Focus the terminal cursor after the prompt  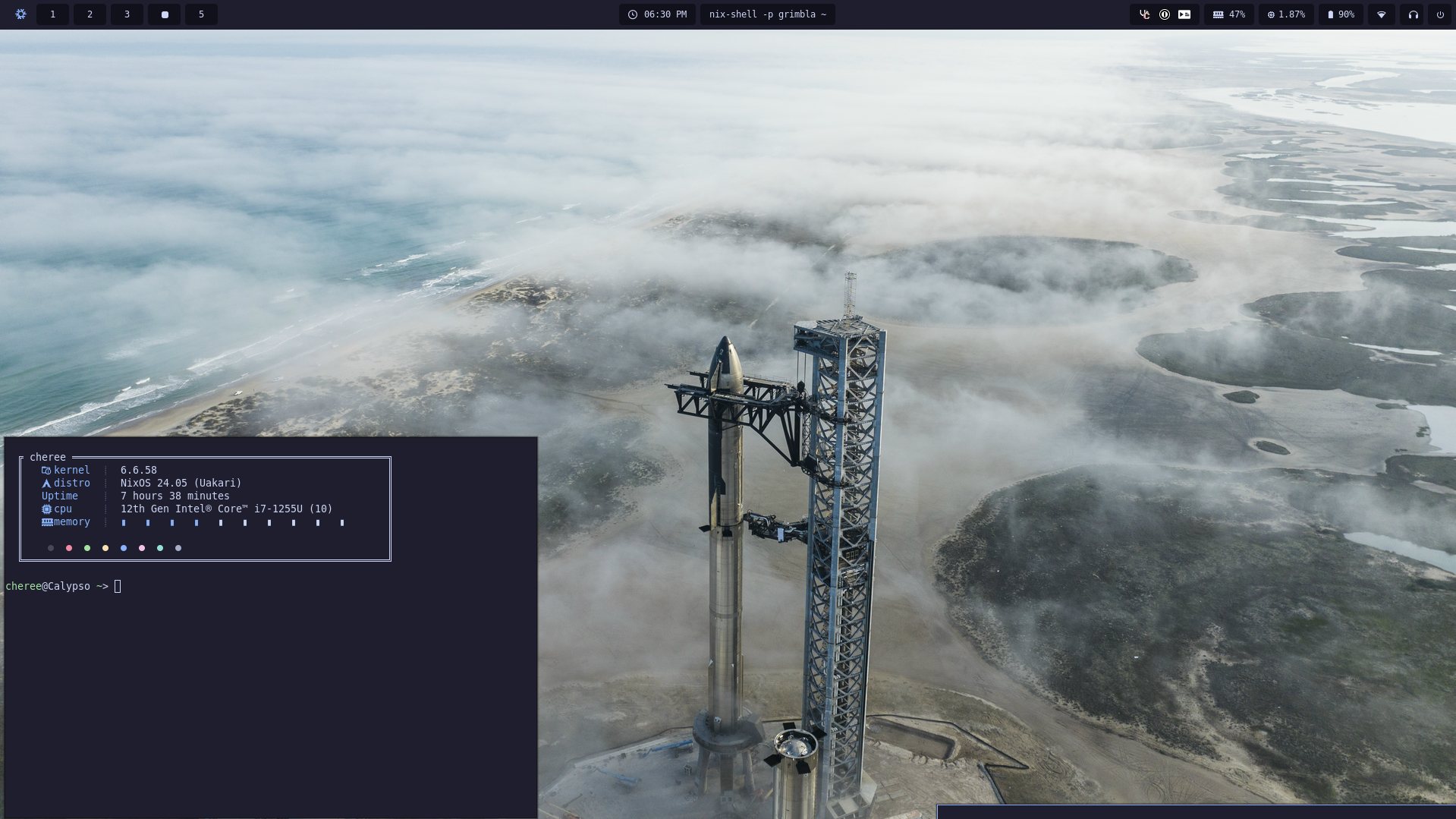pyautogui.click(x=118, y=586)
